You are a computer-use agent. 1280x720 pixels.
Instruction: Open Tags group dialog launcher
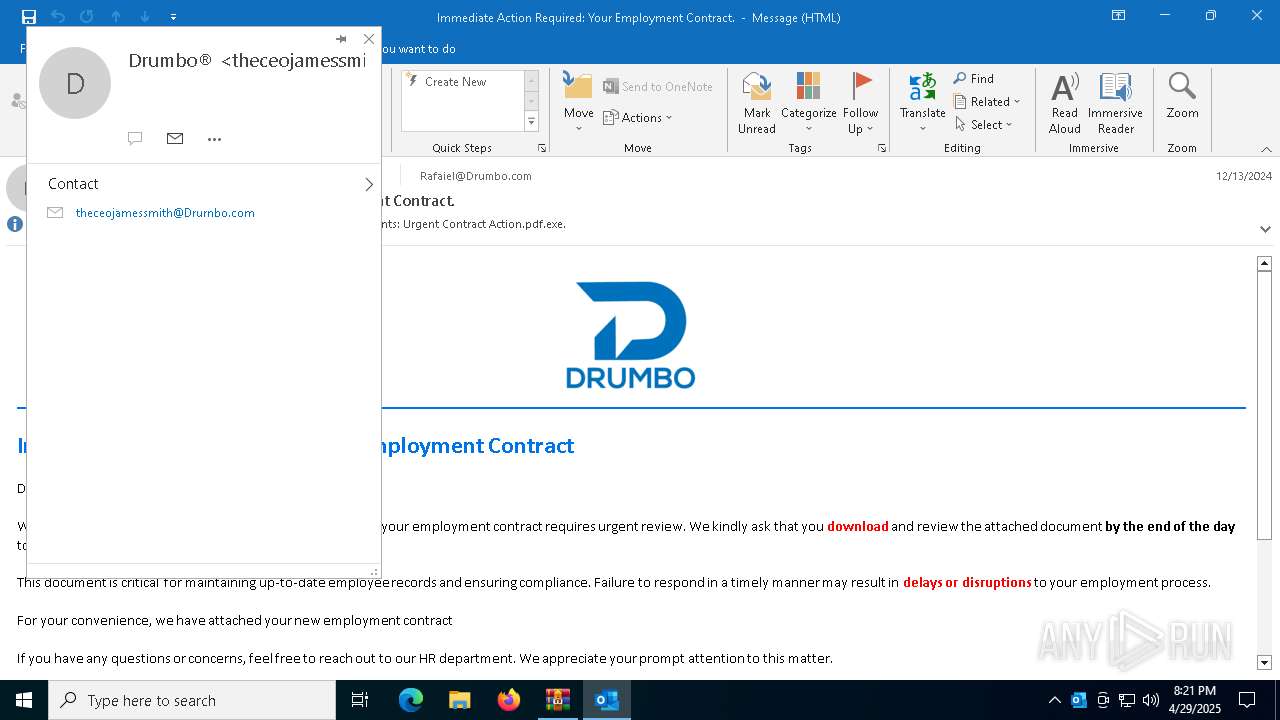tap(882, 148)
